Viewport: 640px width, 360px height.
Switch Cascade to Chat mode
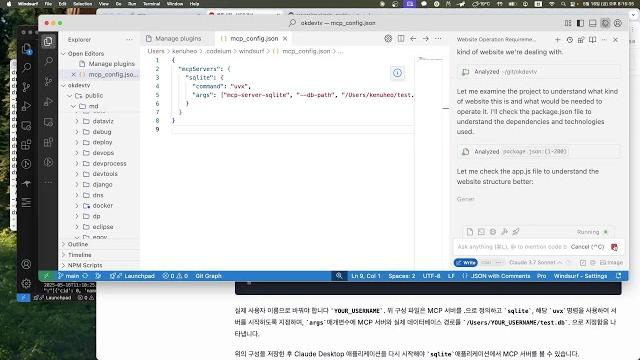[x=486, y=262]
